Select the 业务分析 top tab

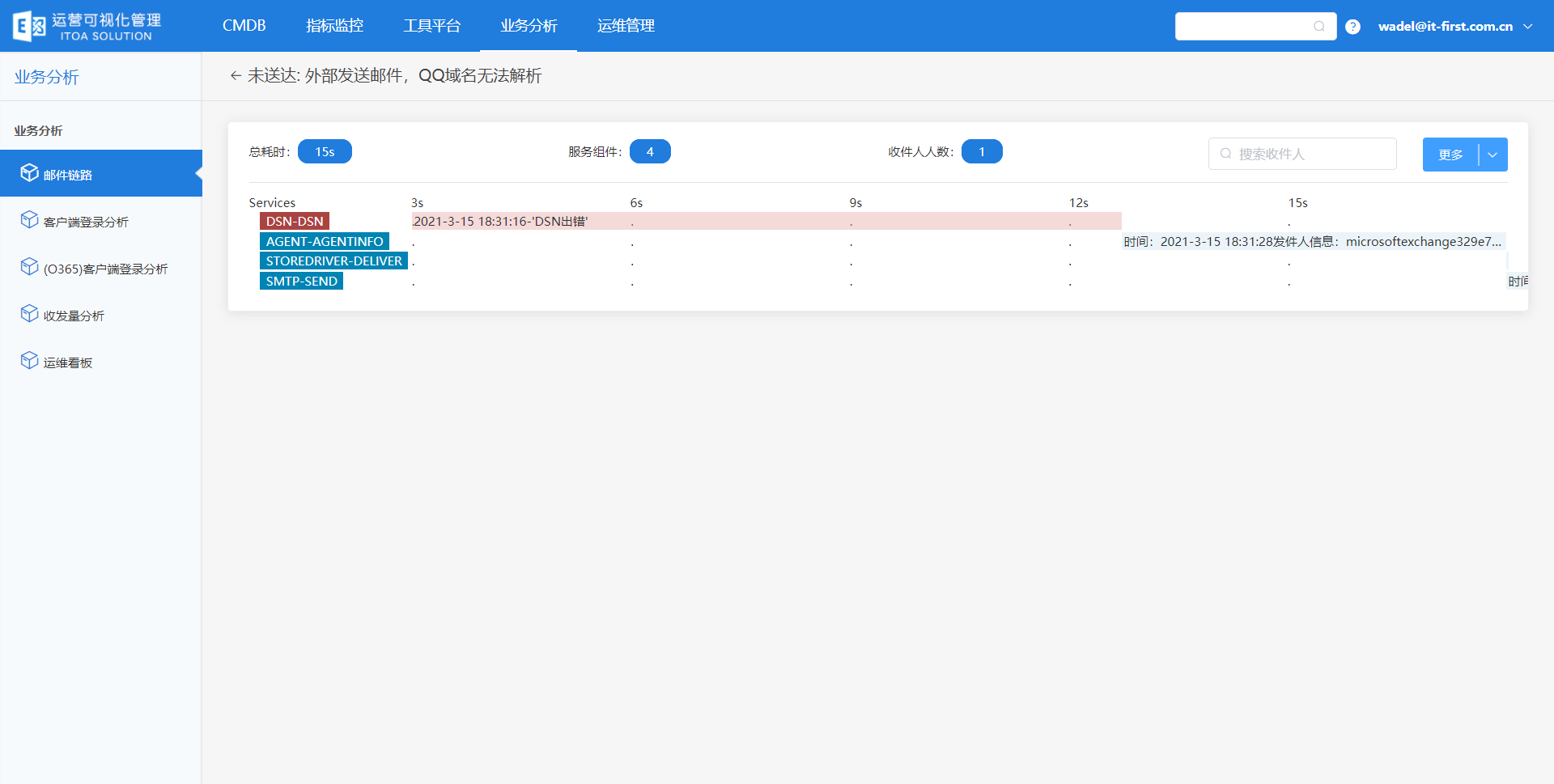[529, 26]
